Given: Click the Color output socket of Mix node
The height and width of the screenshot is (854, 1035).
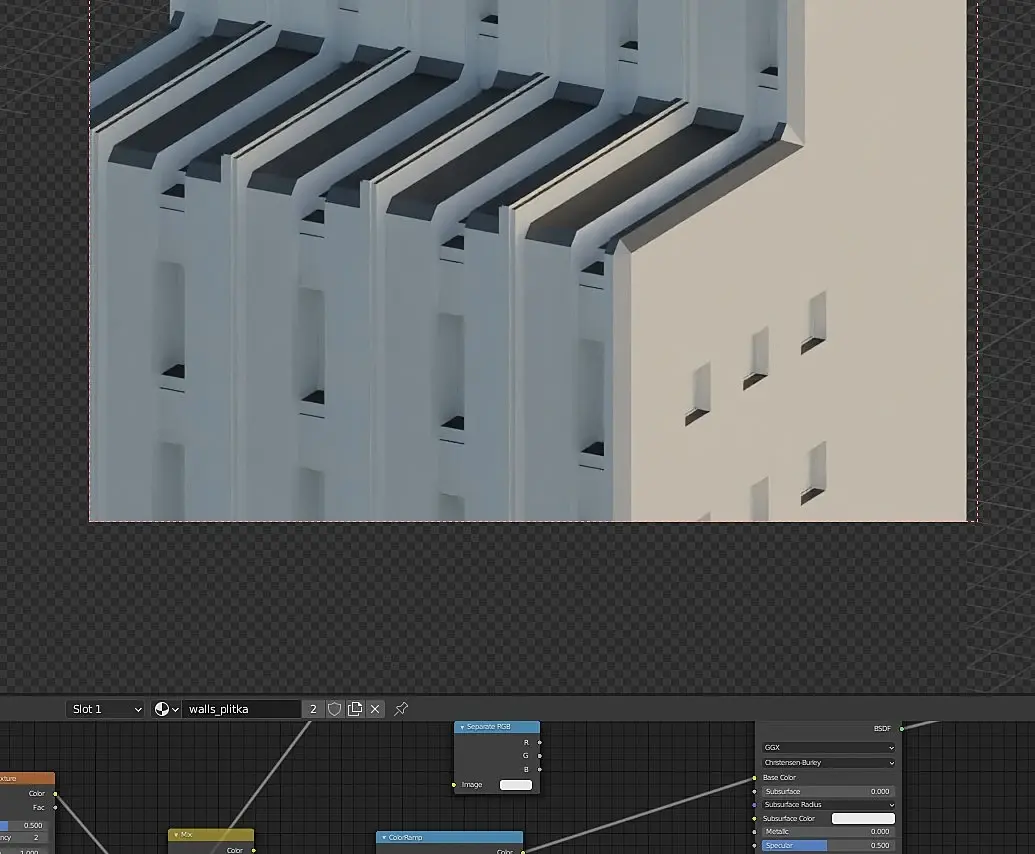Looking at the screenshot, I should coord(253,850).
